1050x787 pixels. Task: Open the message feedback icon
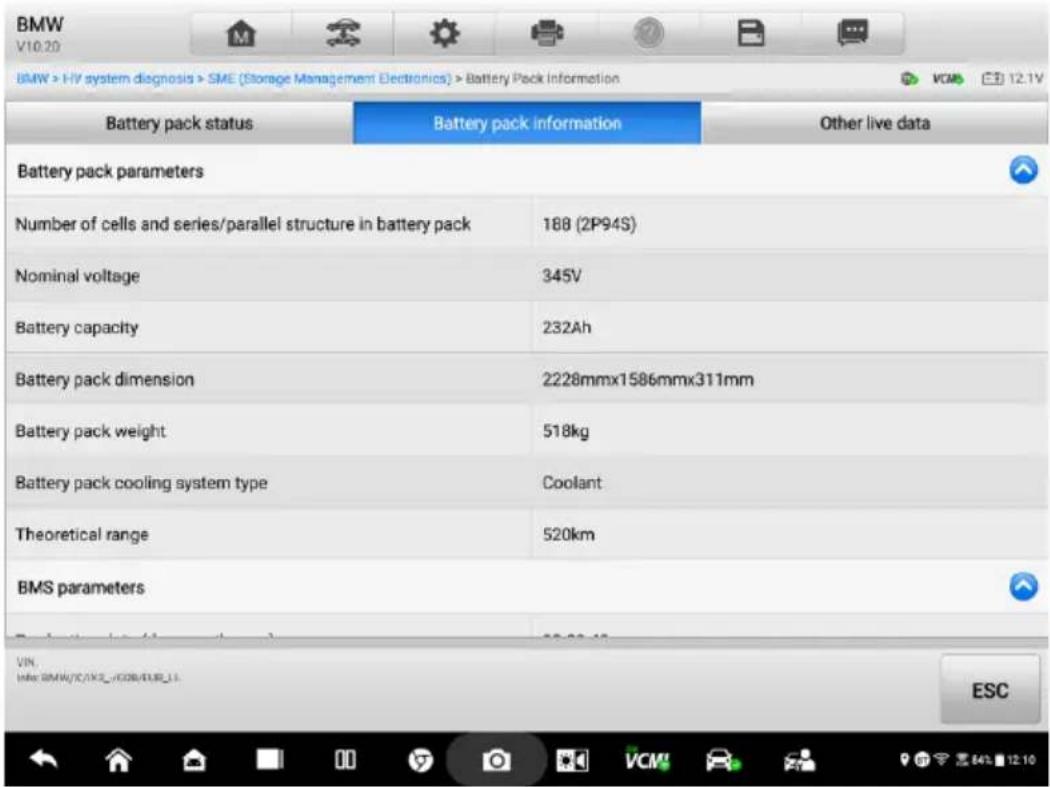(x=852, y=33)
